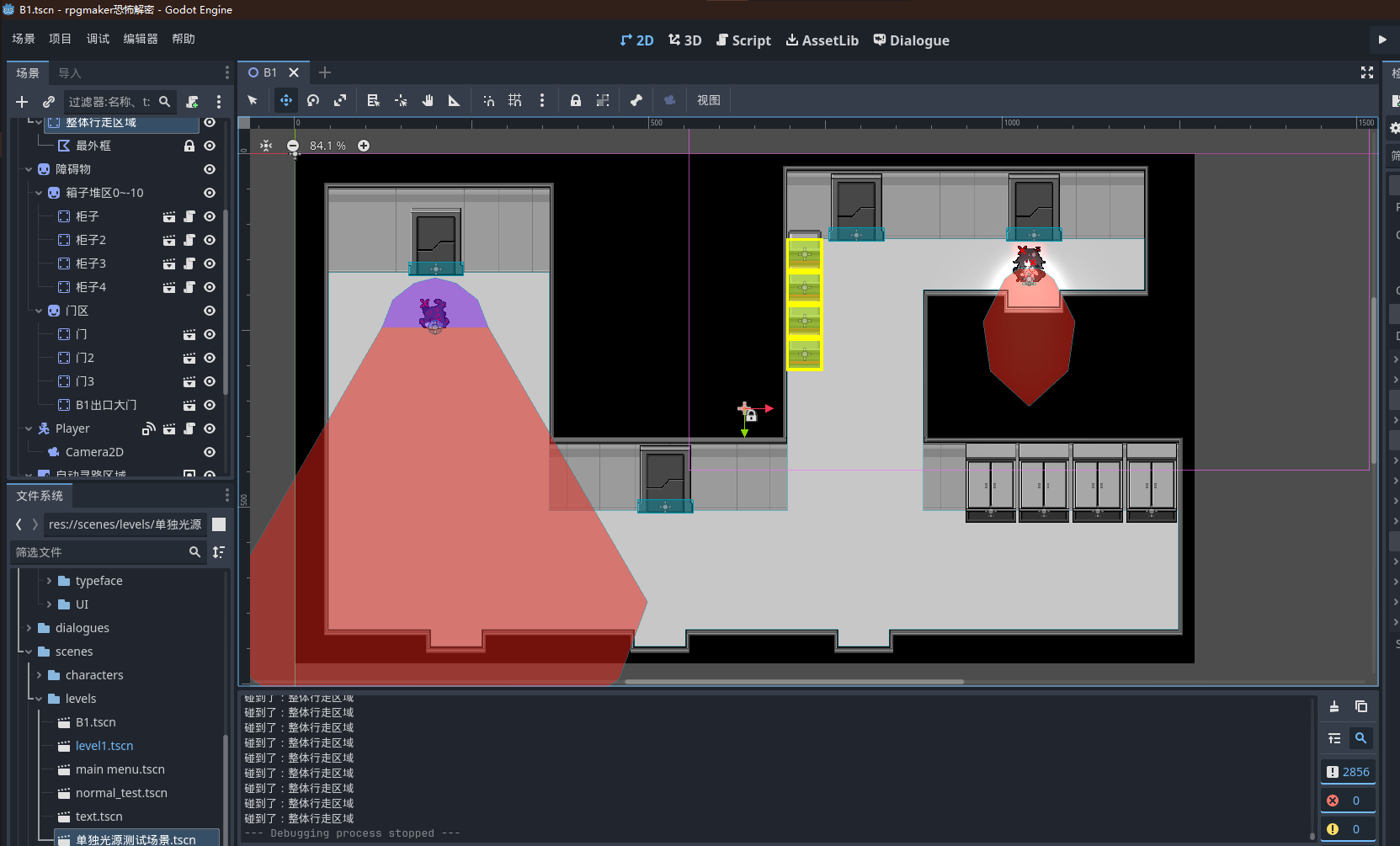Image resolution: width=1400 pixels, height=846 pixels.
Task: Collapse the 箱子堆区0~-10 branch
Action: tap(39, 193)
